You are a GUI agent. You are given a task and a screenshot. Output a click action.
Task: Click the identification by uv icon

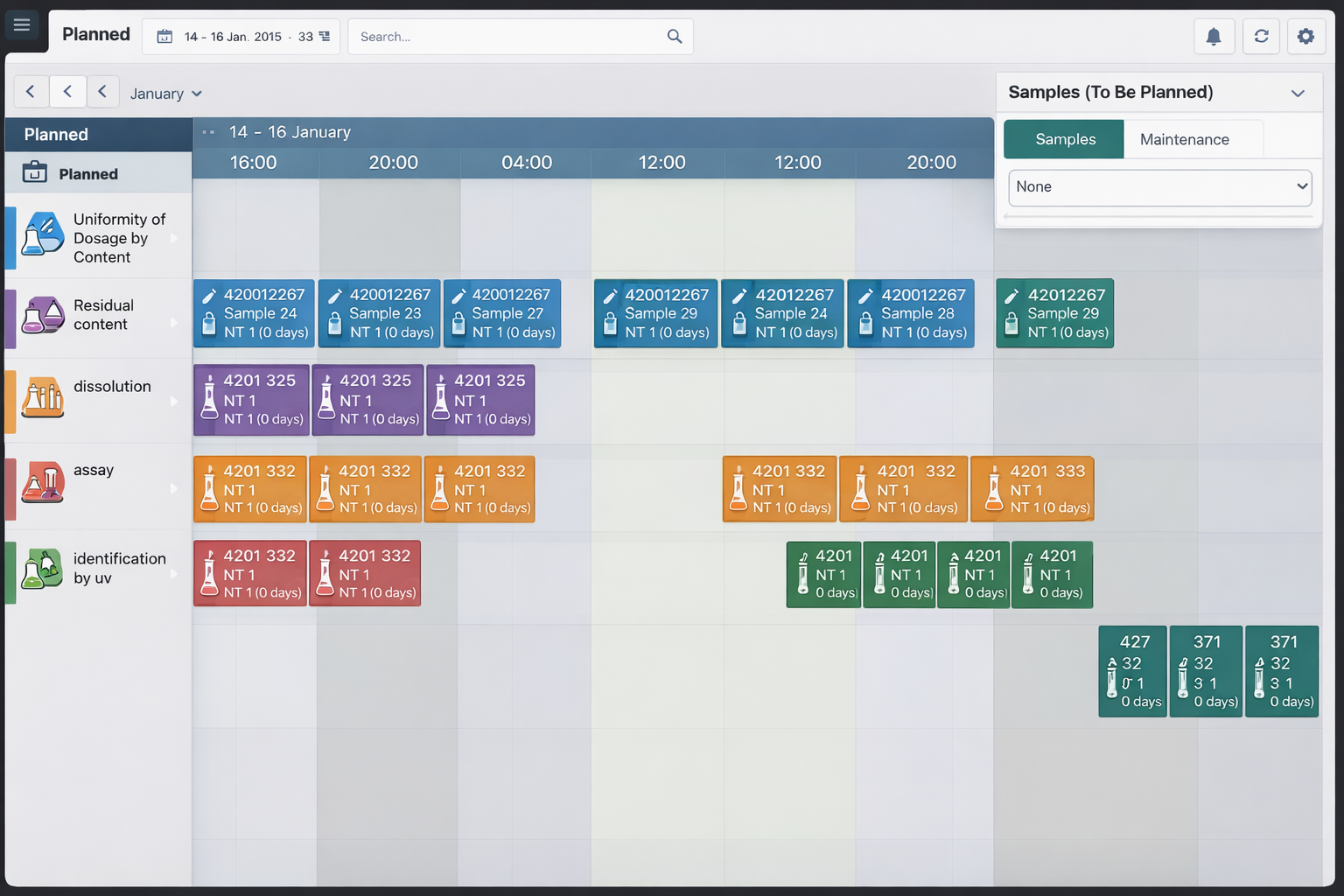click(x=42, y=570)
